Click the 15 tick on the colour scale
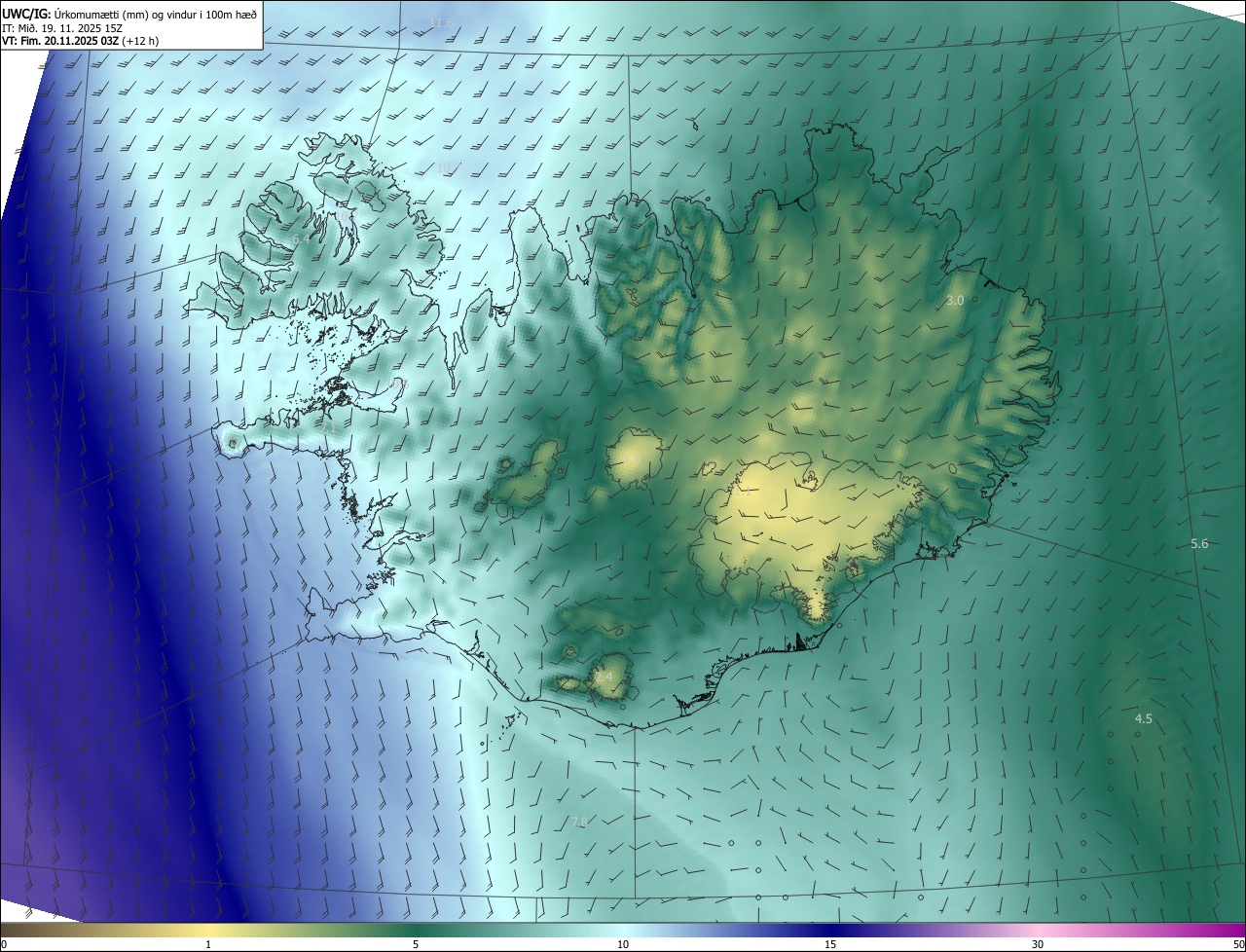The image size is (1246, 952). (x=830, y=944)
